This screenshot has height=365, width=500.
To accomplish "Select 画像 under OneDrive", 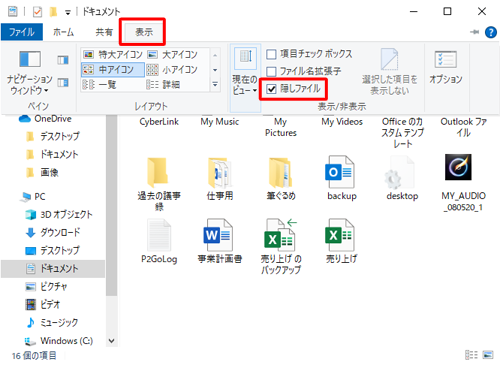I will pyautogui.click(x=42, y=172).
